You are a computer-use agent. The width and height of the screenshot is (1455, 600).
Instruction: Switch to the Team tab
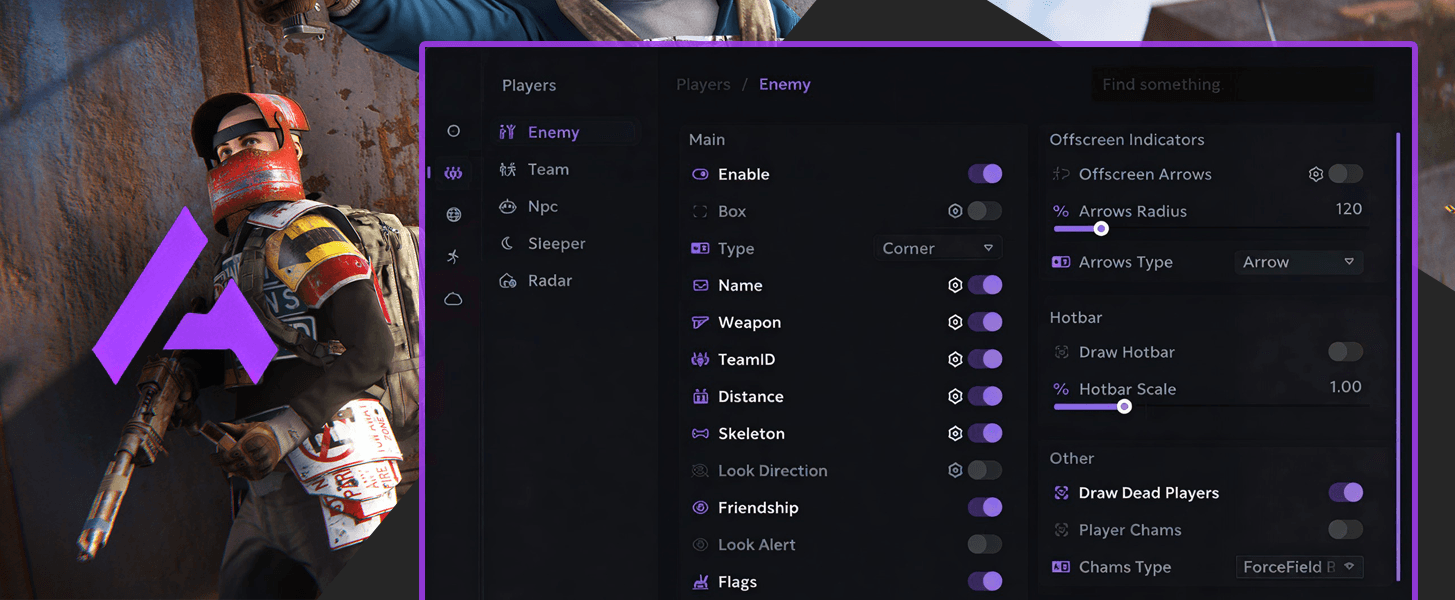tap(547, 169)
